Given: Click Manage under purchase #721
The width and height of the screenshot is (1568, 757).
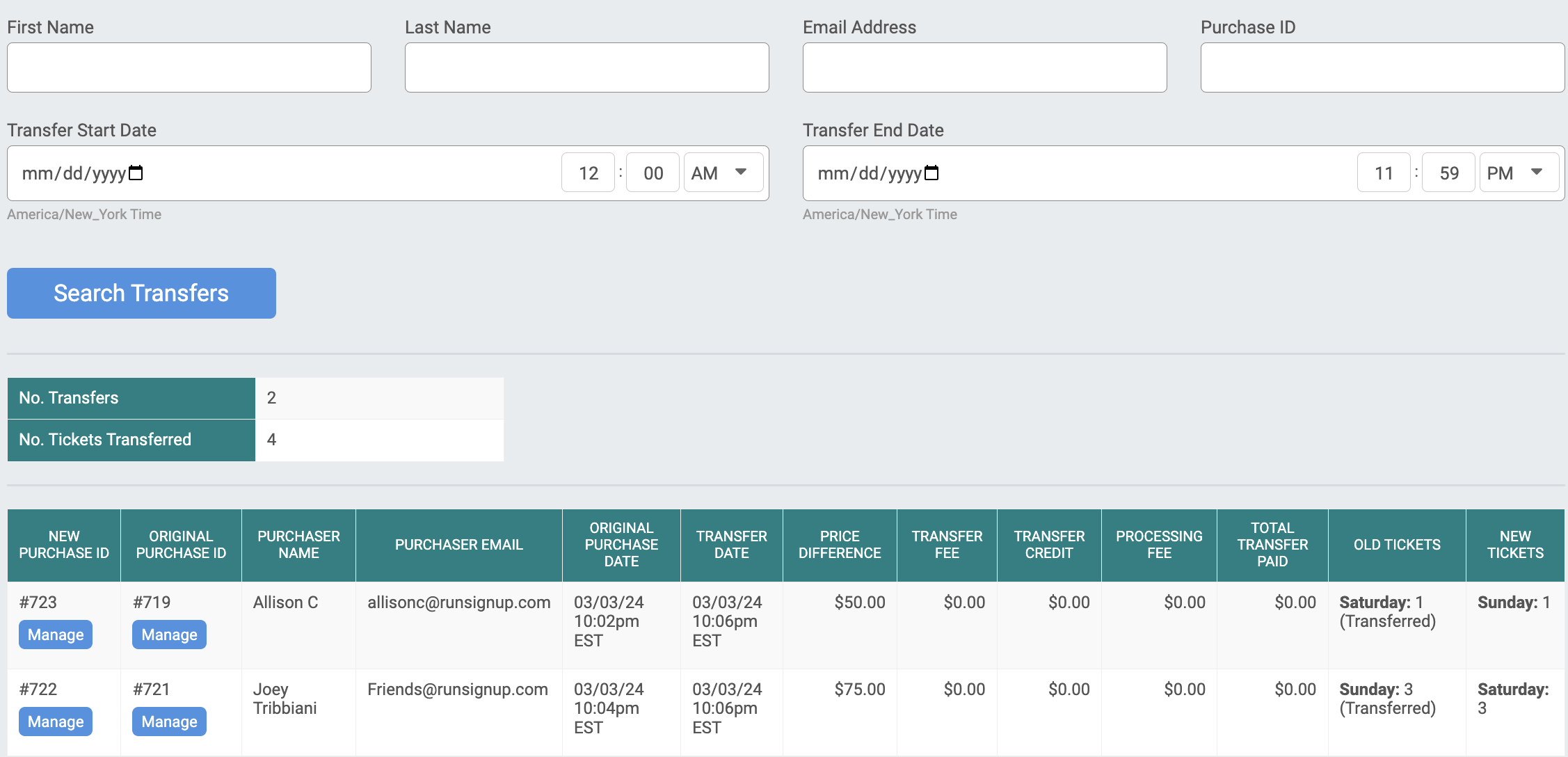Looking at the screenshot, I should (x=169, y=722).
